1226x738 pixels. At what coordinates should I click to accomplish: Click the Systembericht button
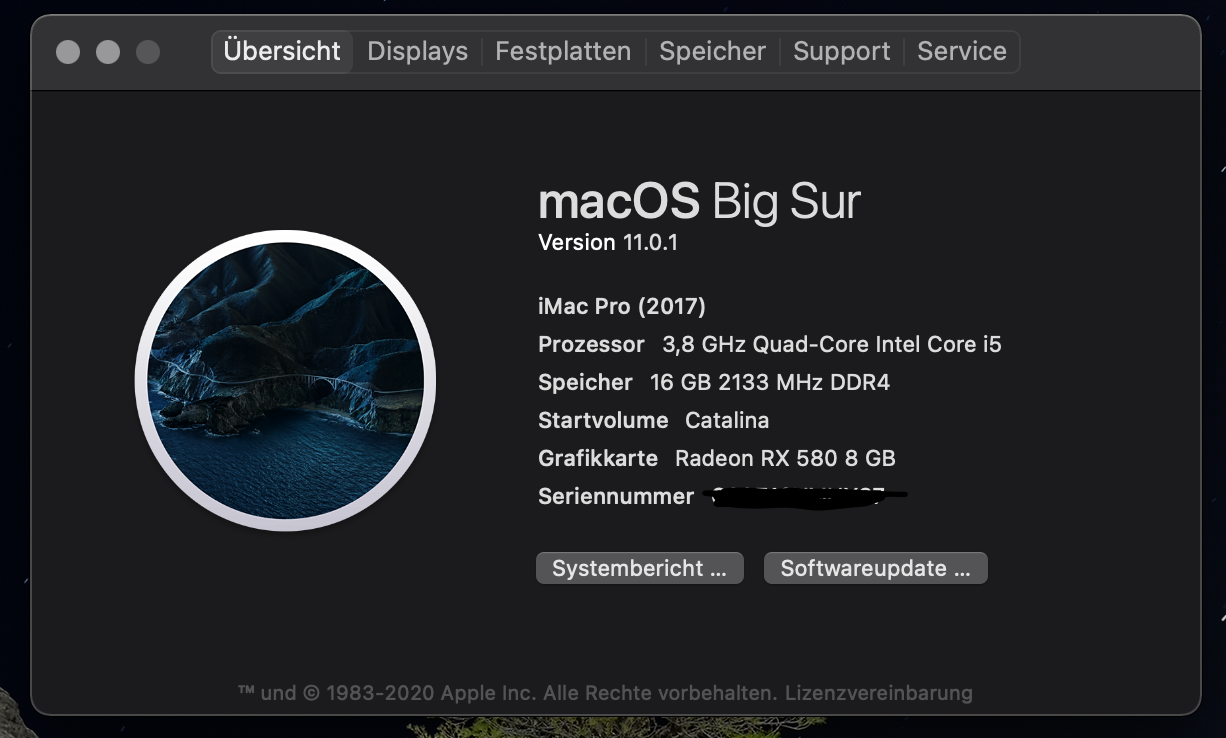coord(639,568)
